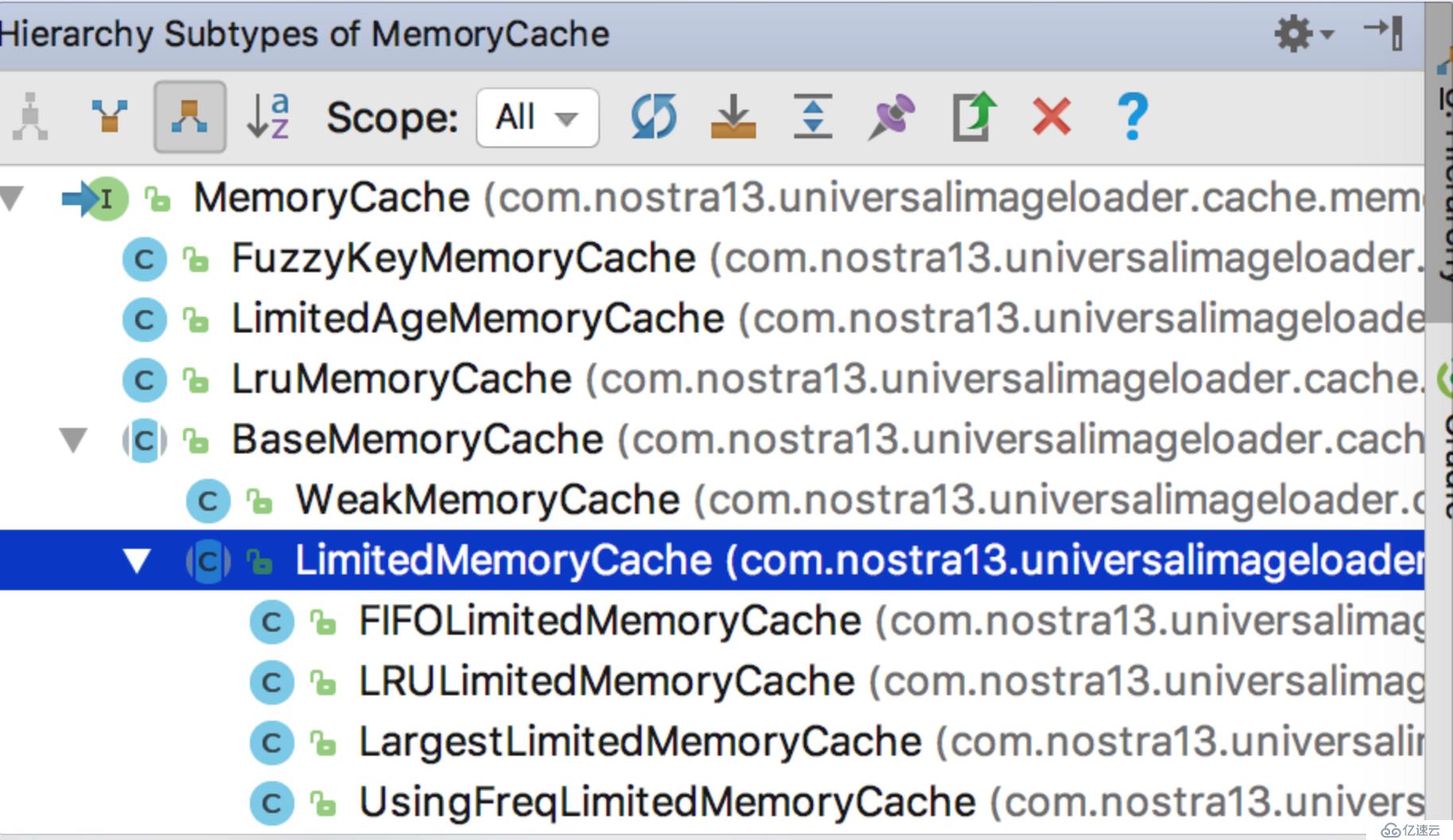Click the autoscroll to source icon
1453x840 pixels.
[x=732, y=117]
